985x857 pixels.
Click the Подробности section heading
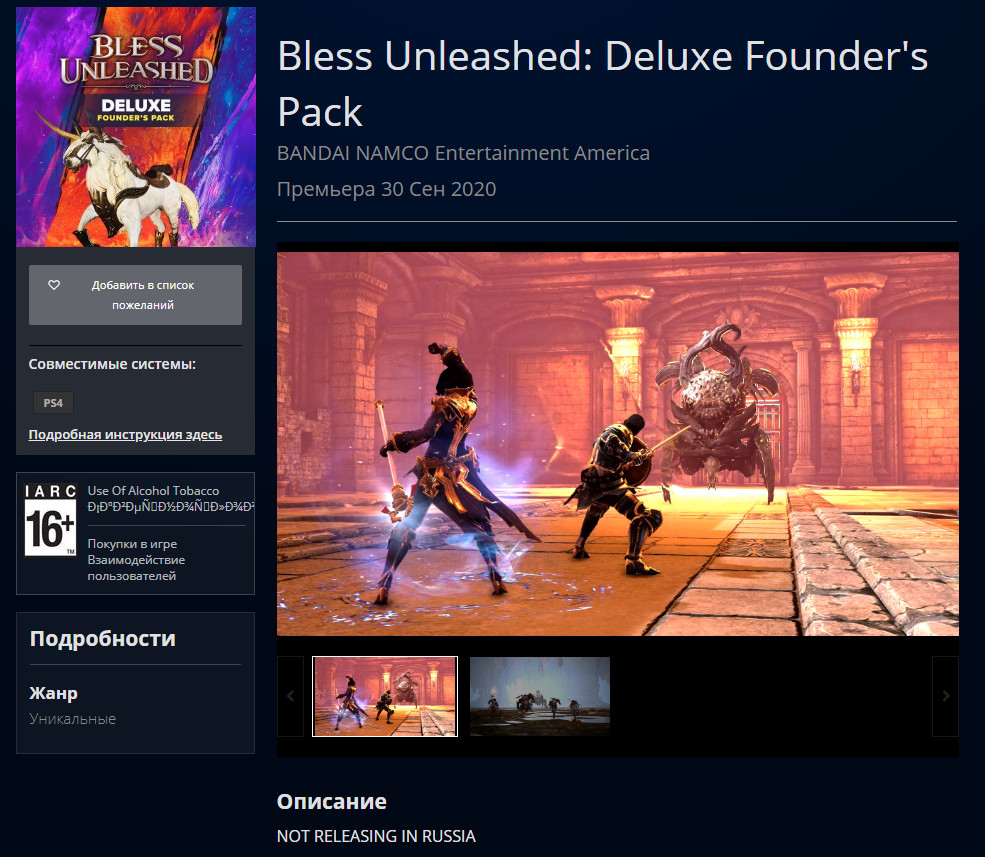click(x=102, y=638)
